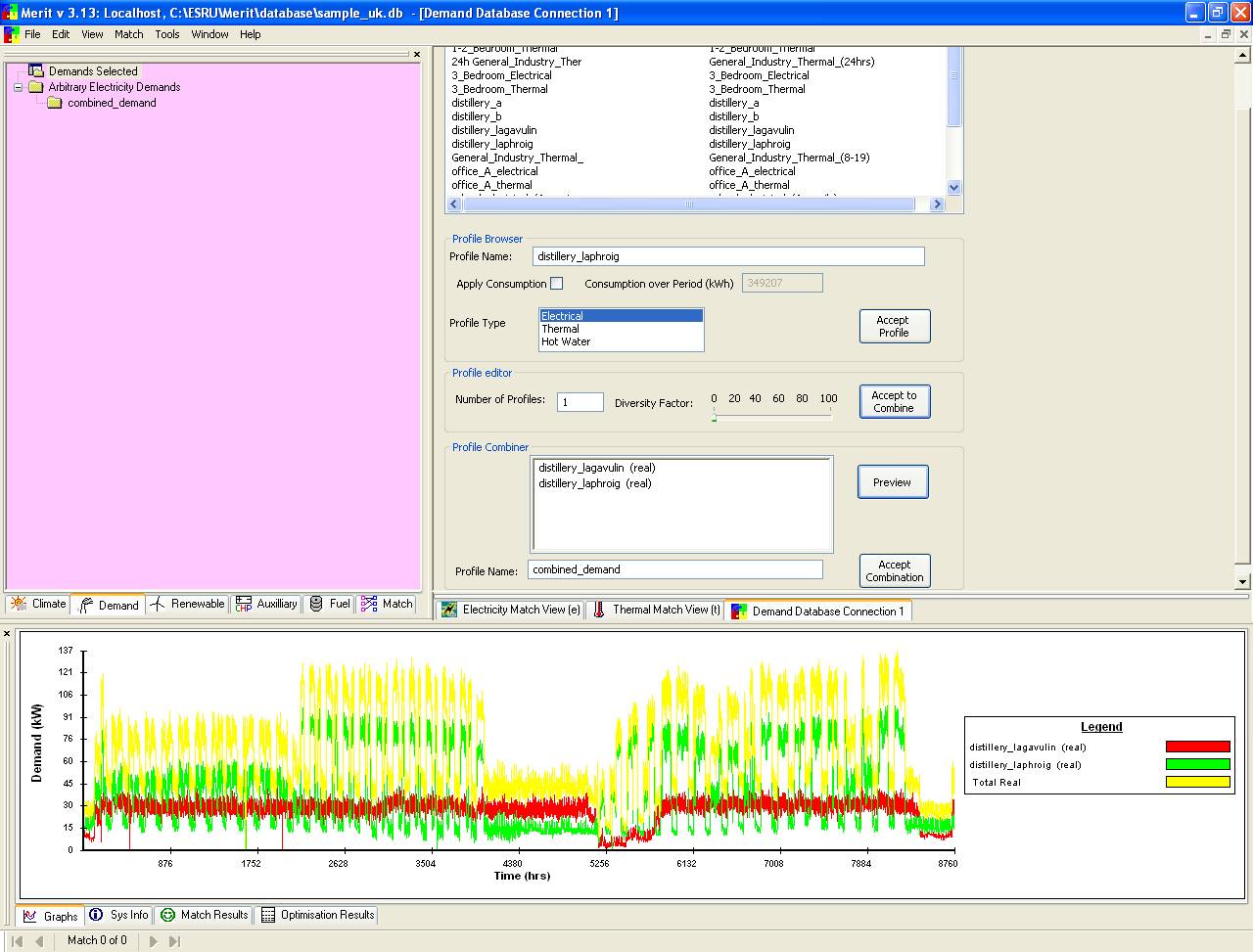1253x952 pixels.
Task: Click the Accept to Combine button
Action: (x=894, y=402)
